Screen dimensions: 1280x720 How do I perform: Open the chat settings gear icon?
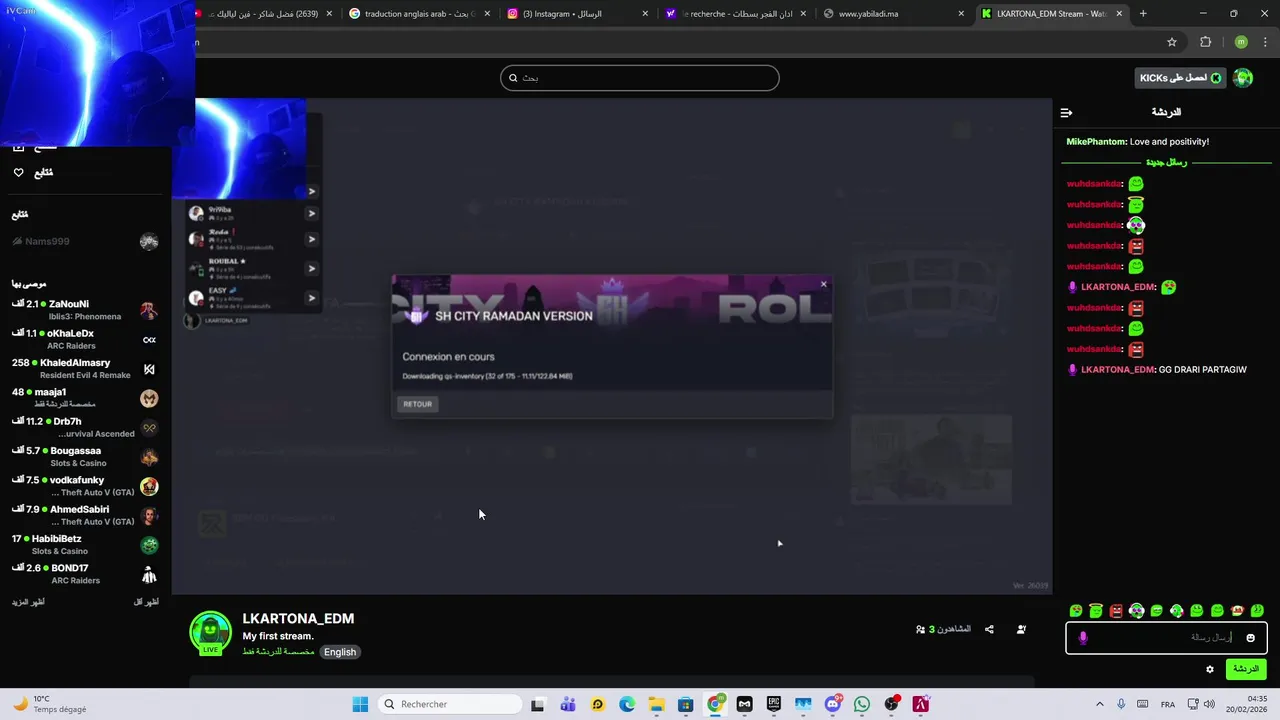click(x=1210, y=669)
